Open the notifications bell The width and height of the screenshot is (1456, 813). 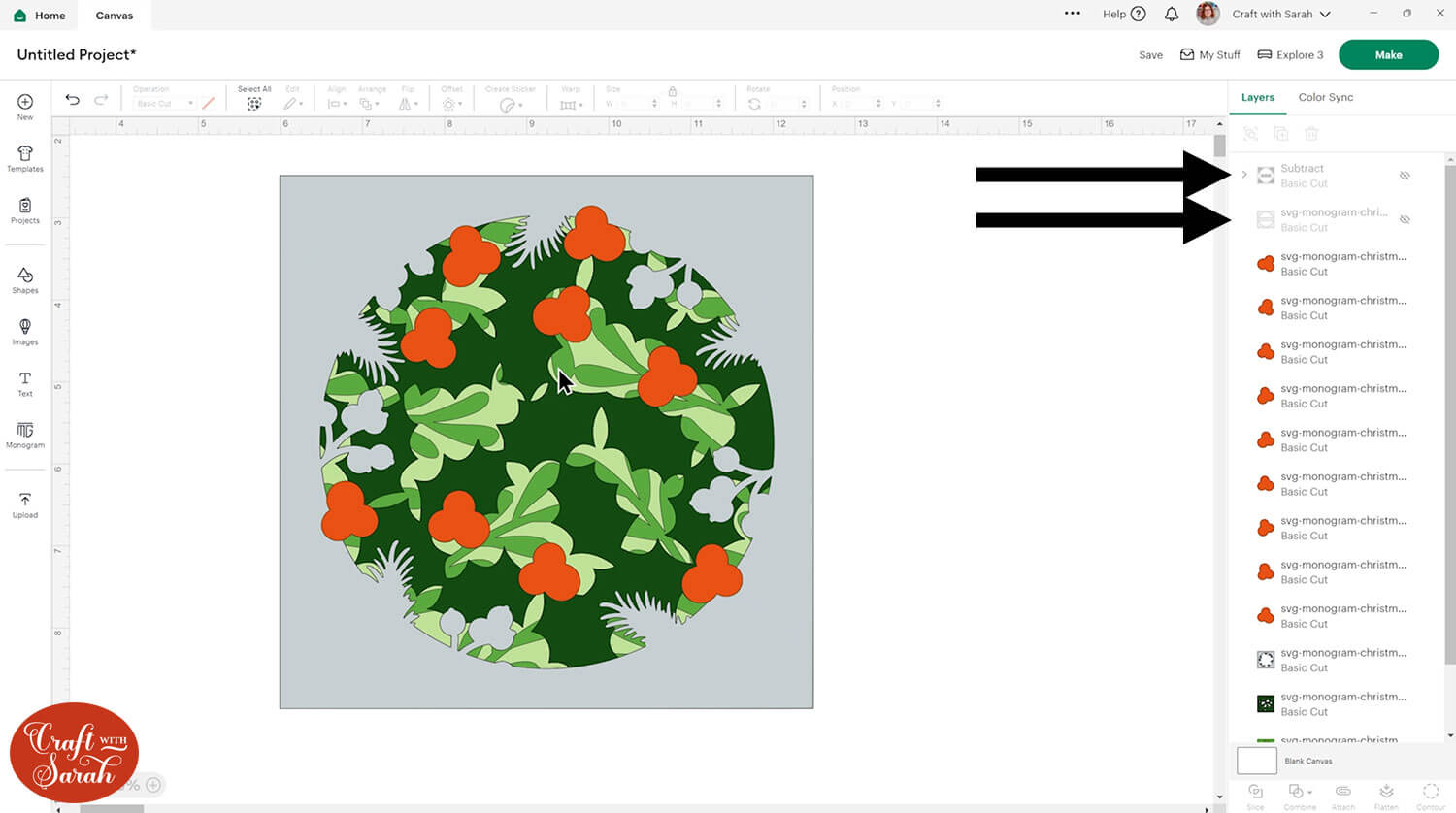(1172, 15)
